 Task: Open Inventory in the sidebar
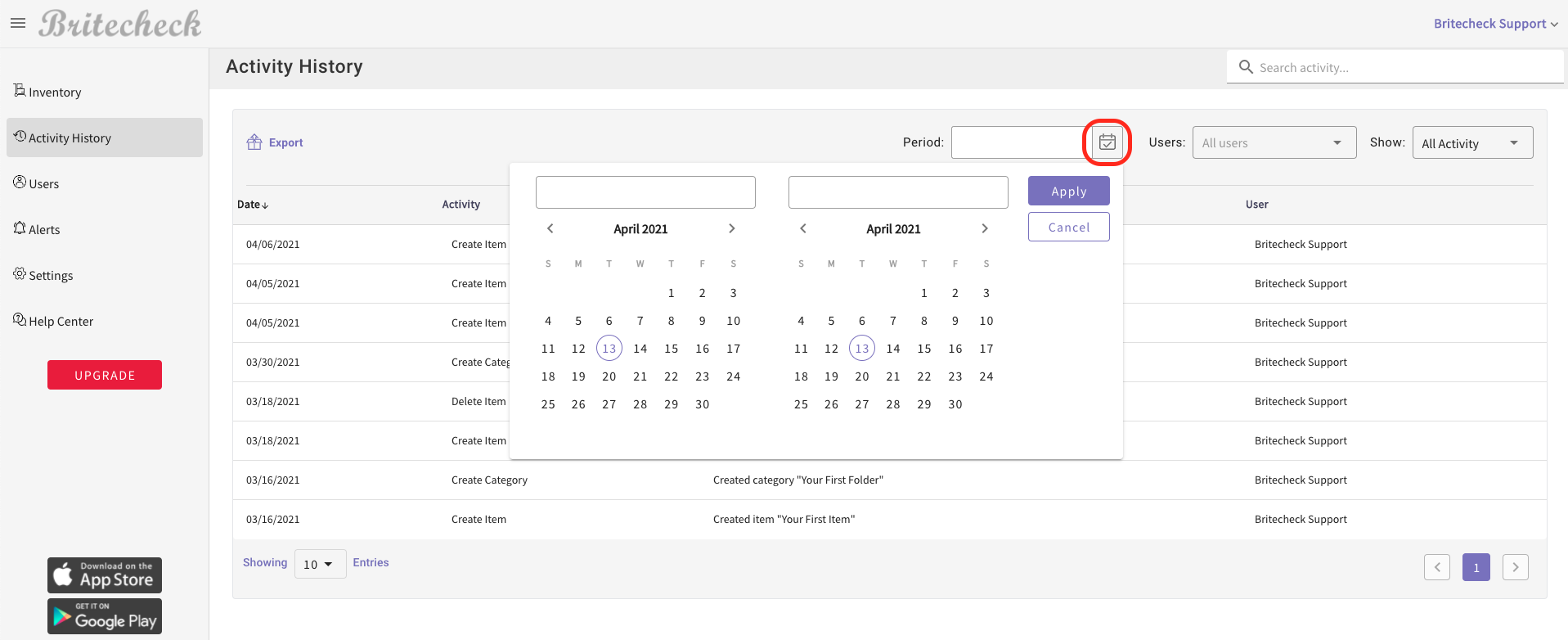pyautogui.click(x=54, y=92)
